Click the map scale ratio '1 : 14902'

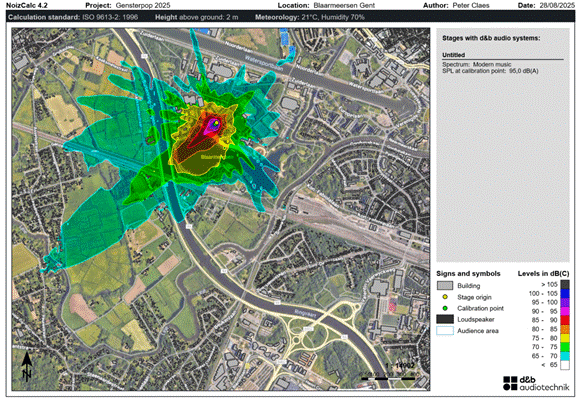click(400, 366)
